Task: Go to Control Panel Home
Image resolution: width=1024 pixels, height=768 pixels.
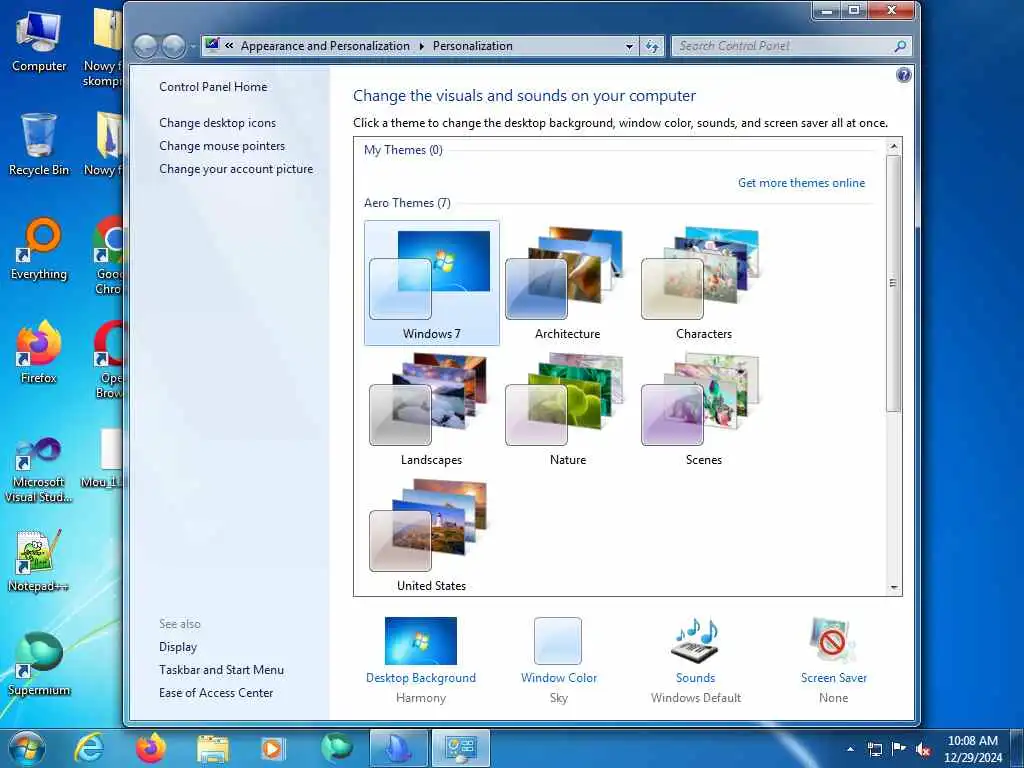Action: [213, 87]
